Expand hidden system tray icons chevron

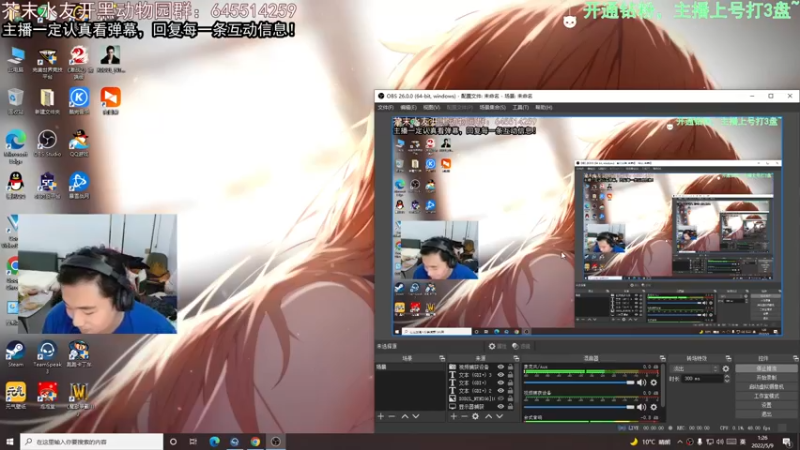[x=680, y=442]
